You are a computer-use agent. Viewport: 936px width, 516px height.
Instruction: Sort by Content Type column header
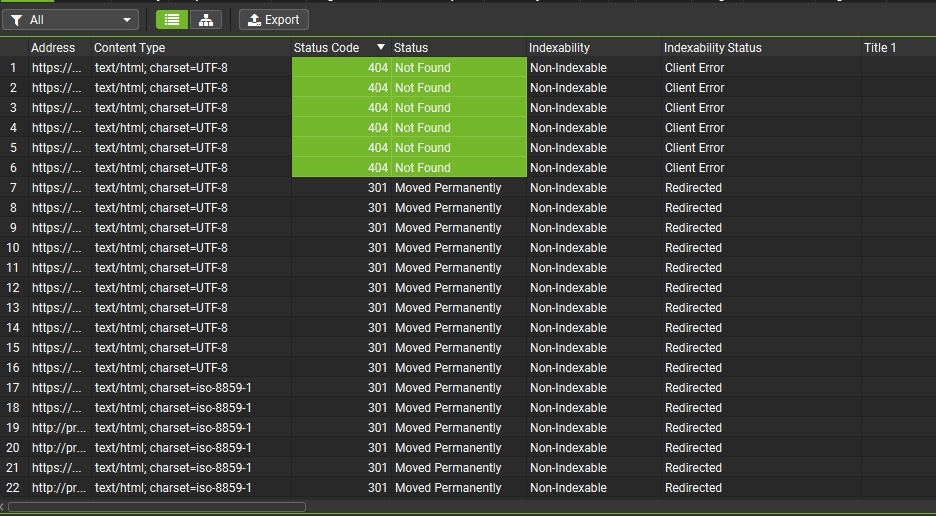click(x=130, y=48)
